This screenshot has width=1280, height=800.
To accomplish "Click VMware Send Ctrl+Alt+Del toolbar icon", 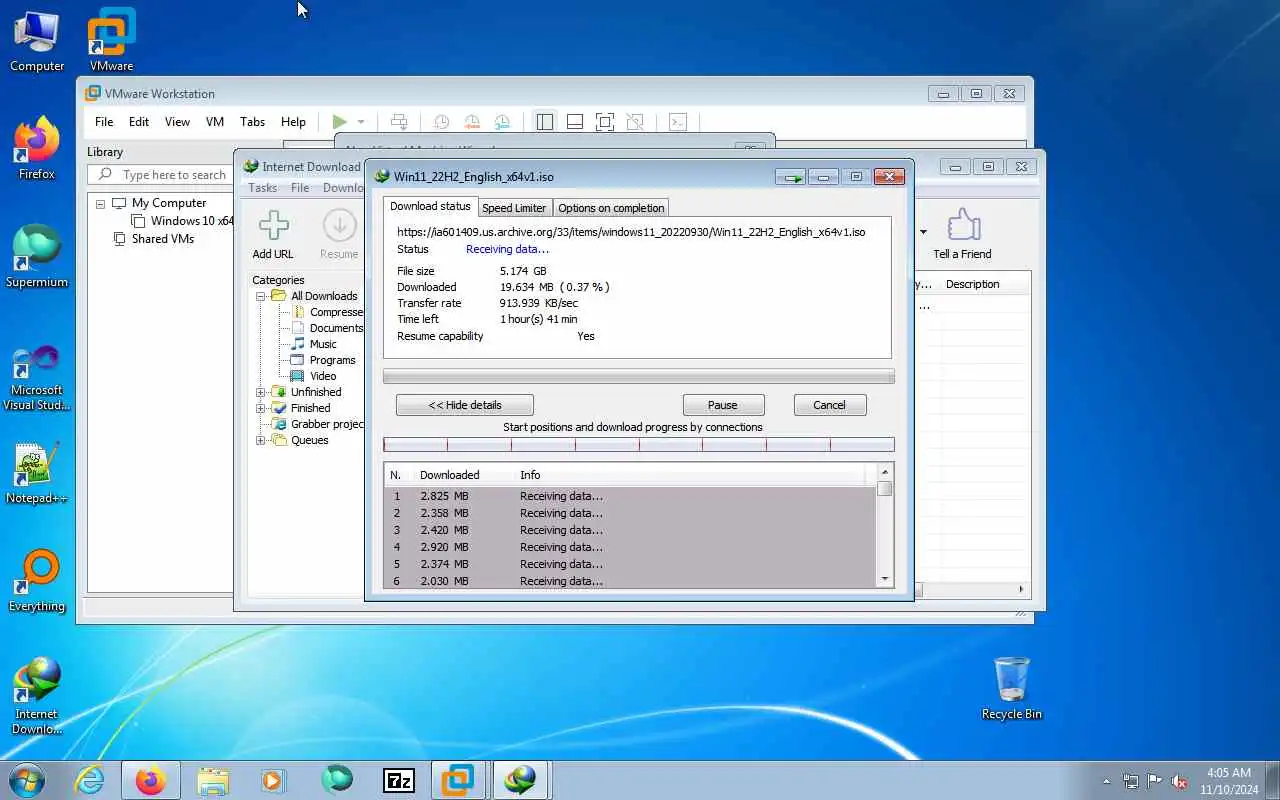I will click(x=399, y=122).
